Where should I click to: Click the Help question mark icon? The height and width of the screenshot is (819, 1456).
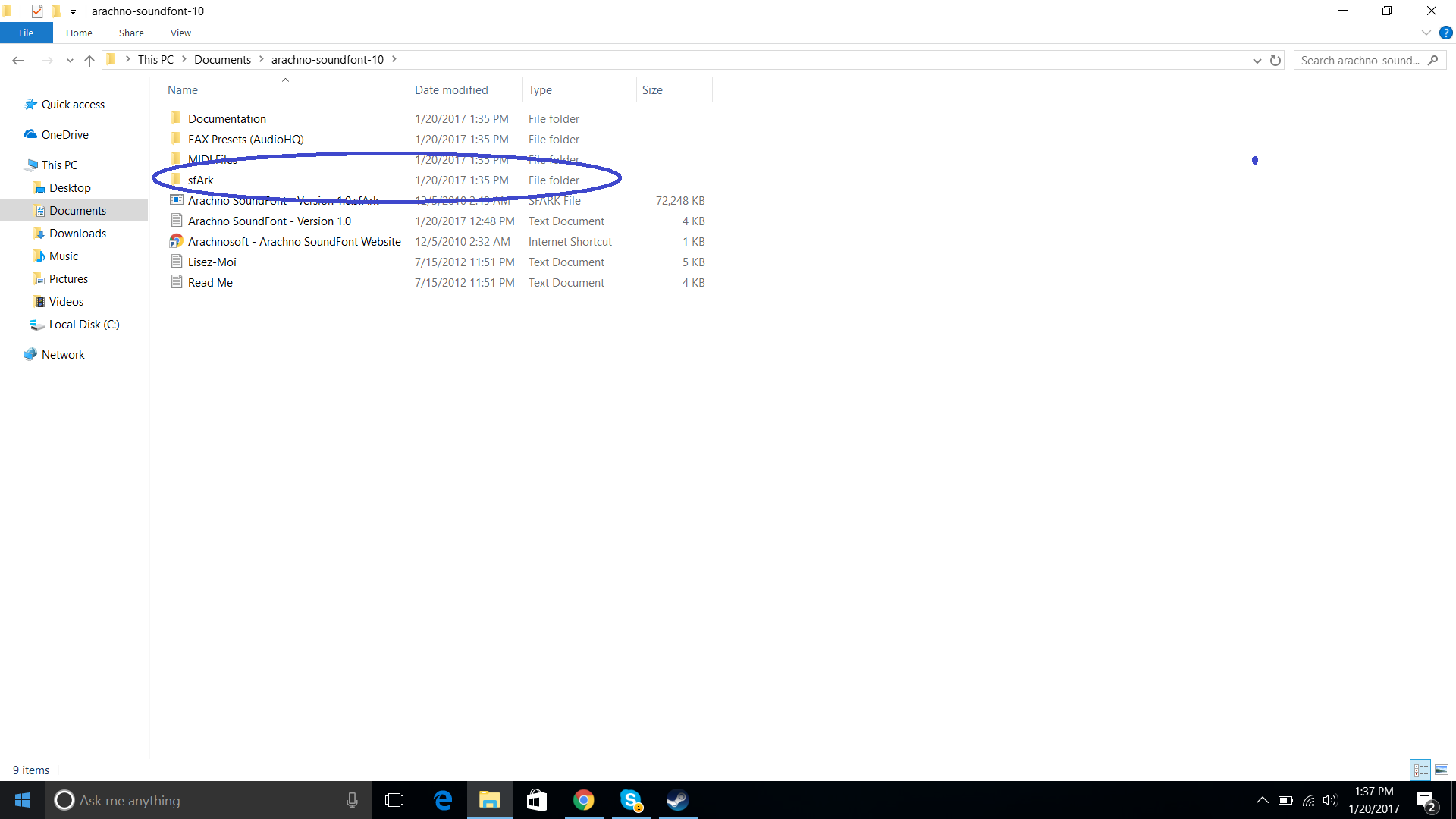(x=1445, y=33)
